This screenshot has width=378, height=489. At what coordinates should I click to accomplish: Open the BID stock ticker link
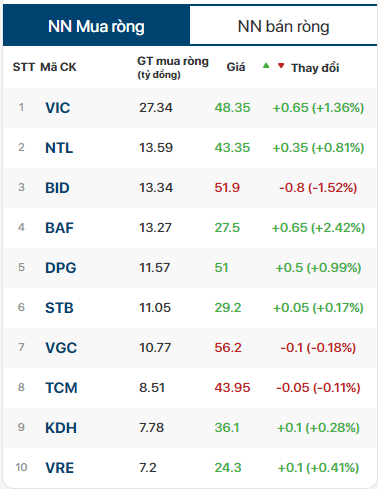pyautogui.click(x=57, y=188)
